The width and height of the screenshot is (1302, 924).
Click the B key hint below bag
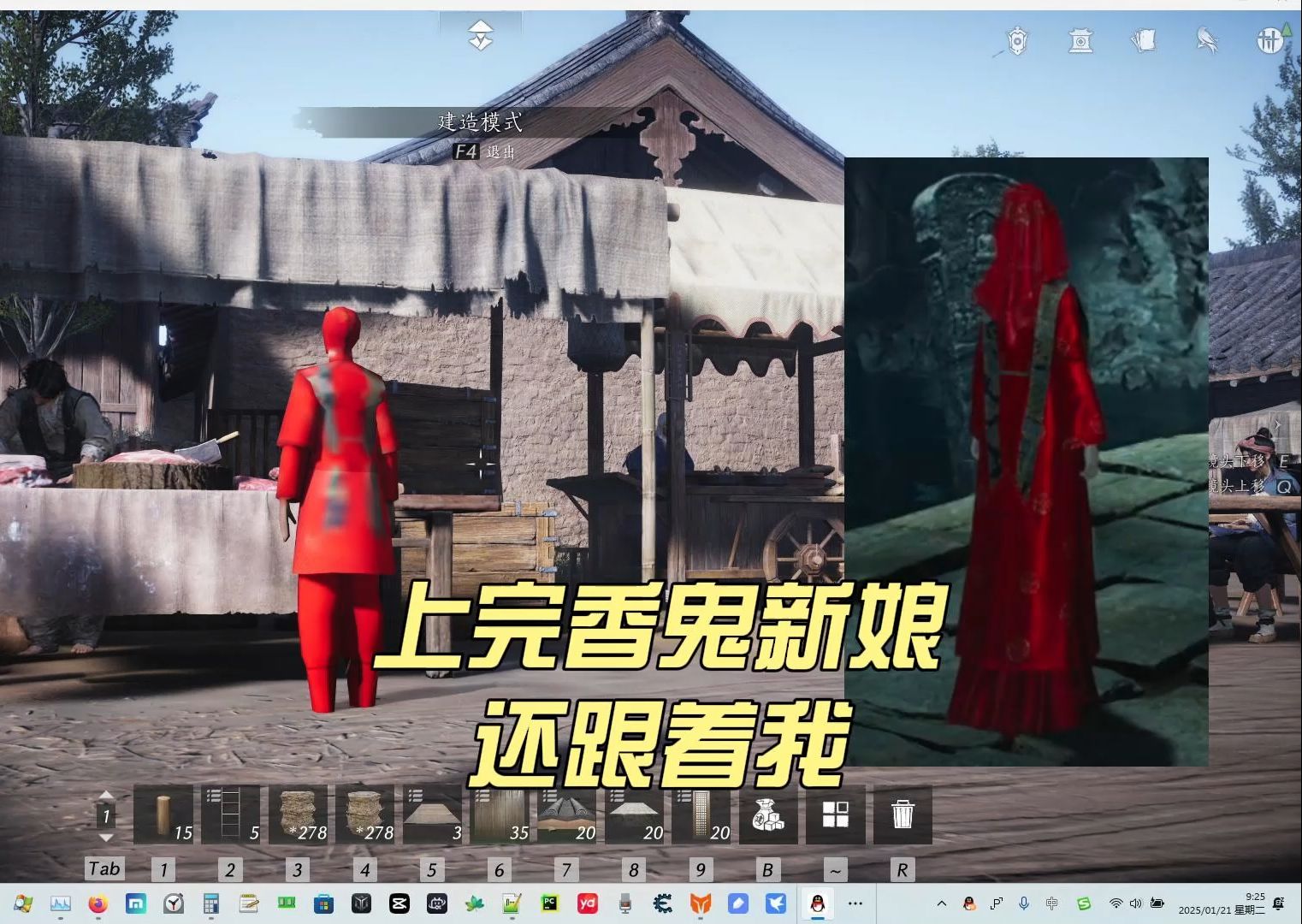[x=767, y=870]
